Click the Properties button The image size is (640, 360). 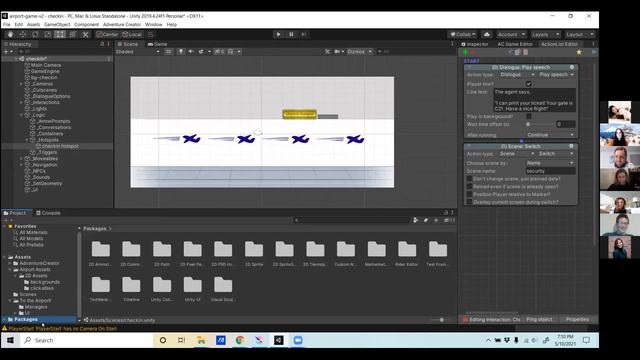577,320
